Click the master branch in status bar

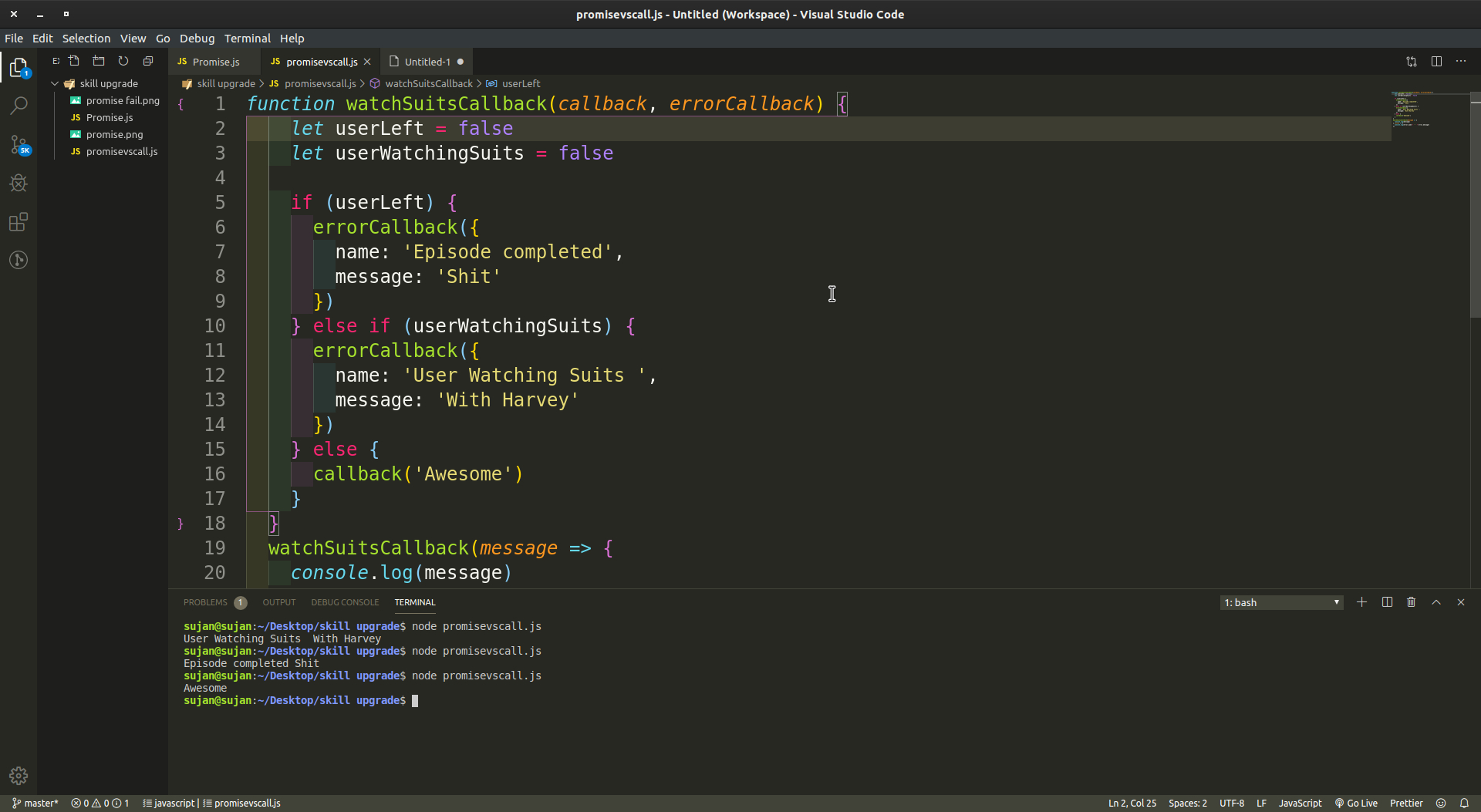pos(35,803)
